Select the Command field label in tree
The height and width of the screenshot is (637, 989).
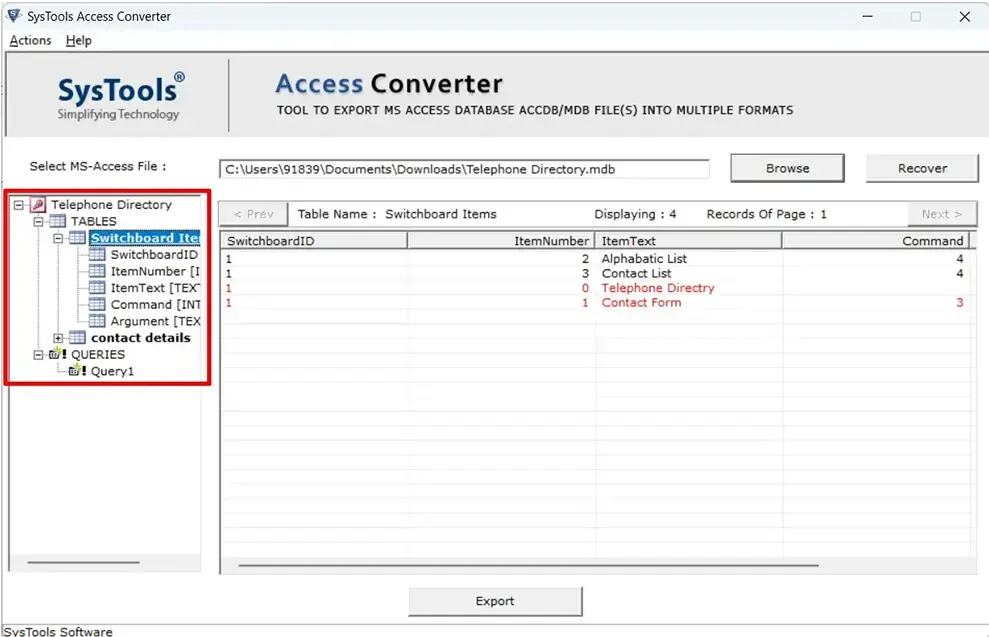click(155, 305)
